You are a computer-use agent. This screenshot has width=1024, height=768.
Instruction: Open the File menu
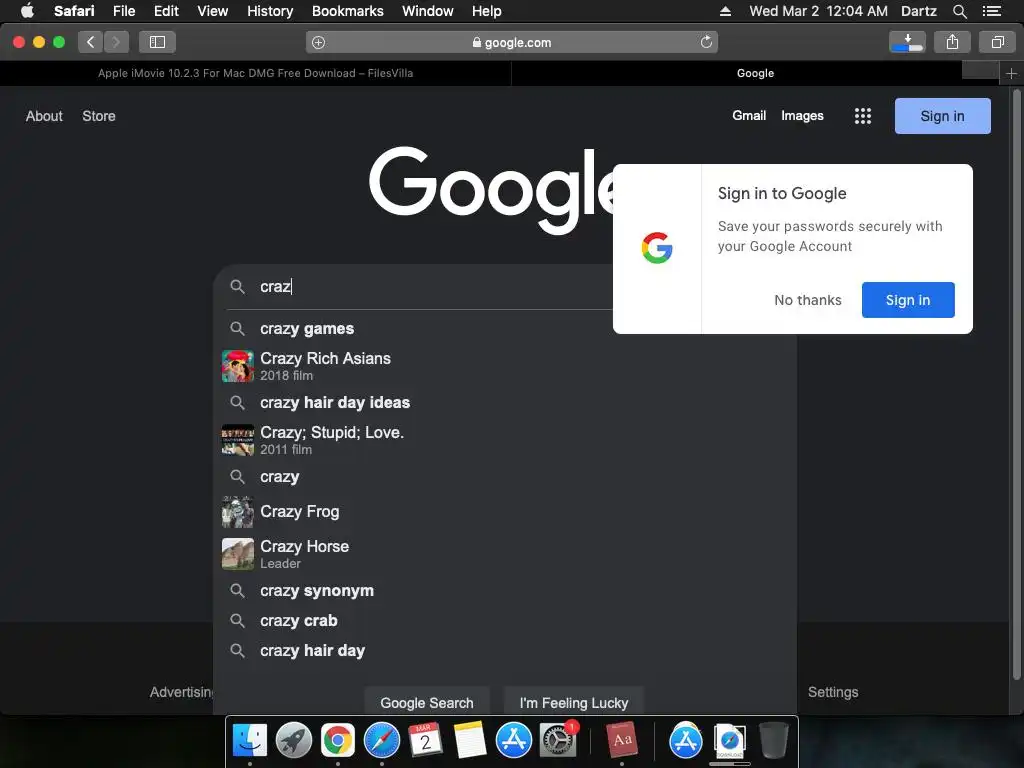[x=123, y=11]
